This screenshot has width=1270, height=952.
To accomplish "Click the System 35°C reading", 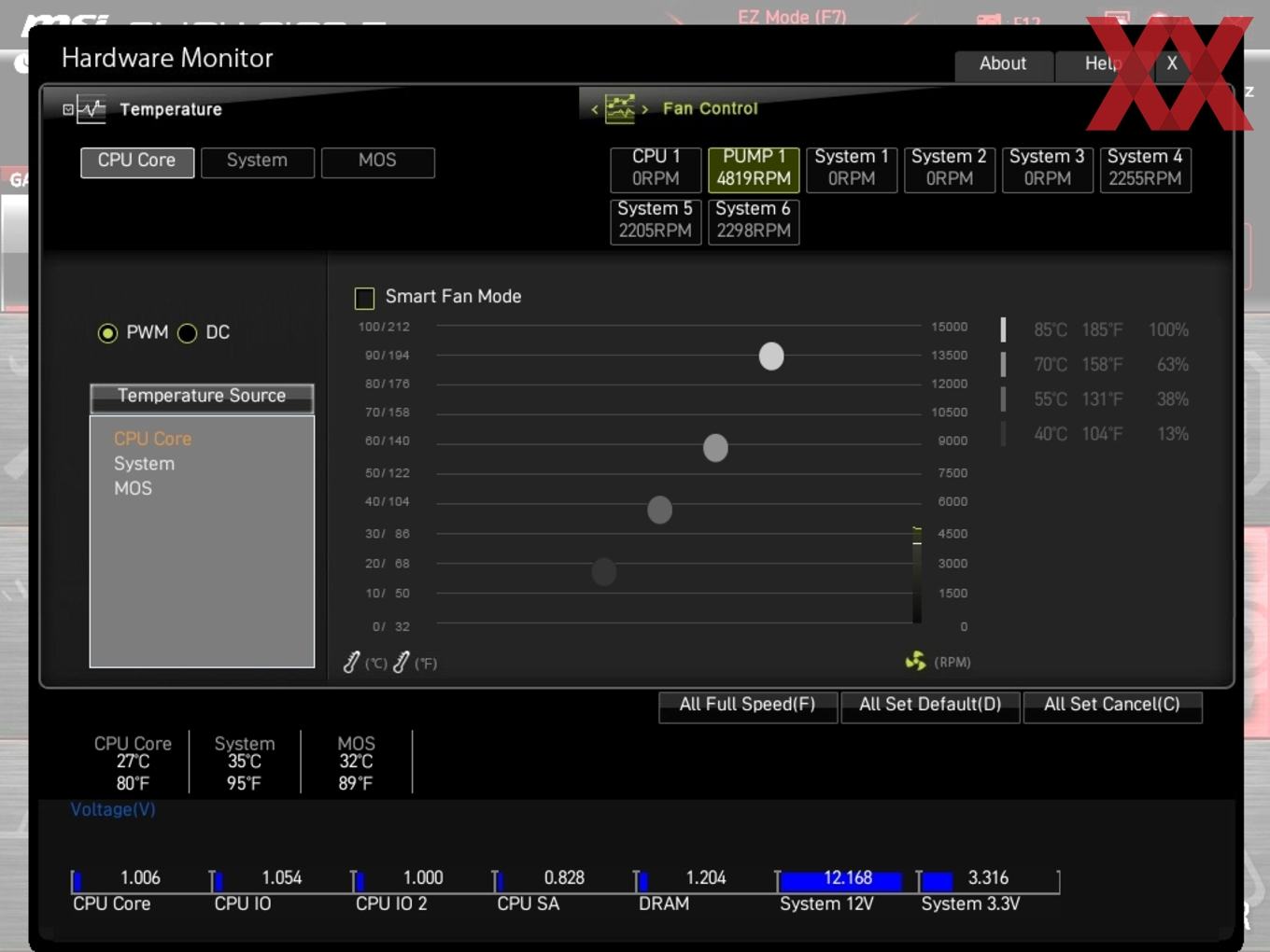I will (245, 763).
